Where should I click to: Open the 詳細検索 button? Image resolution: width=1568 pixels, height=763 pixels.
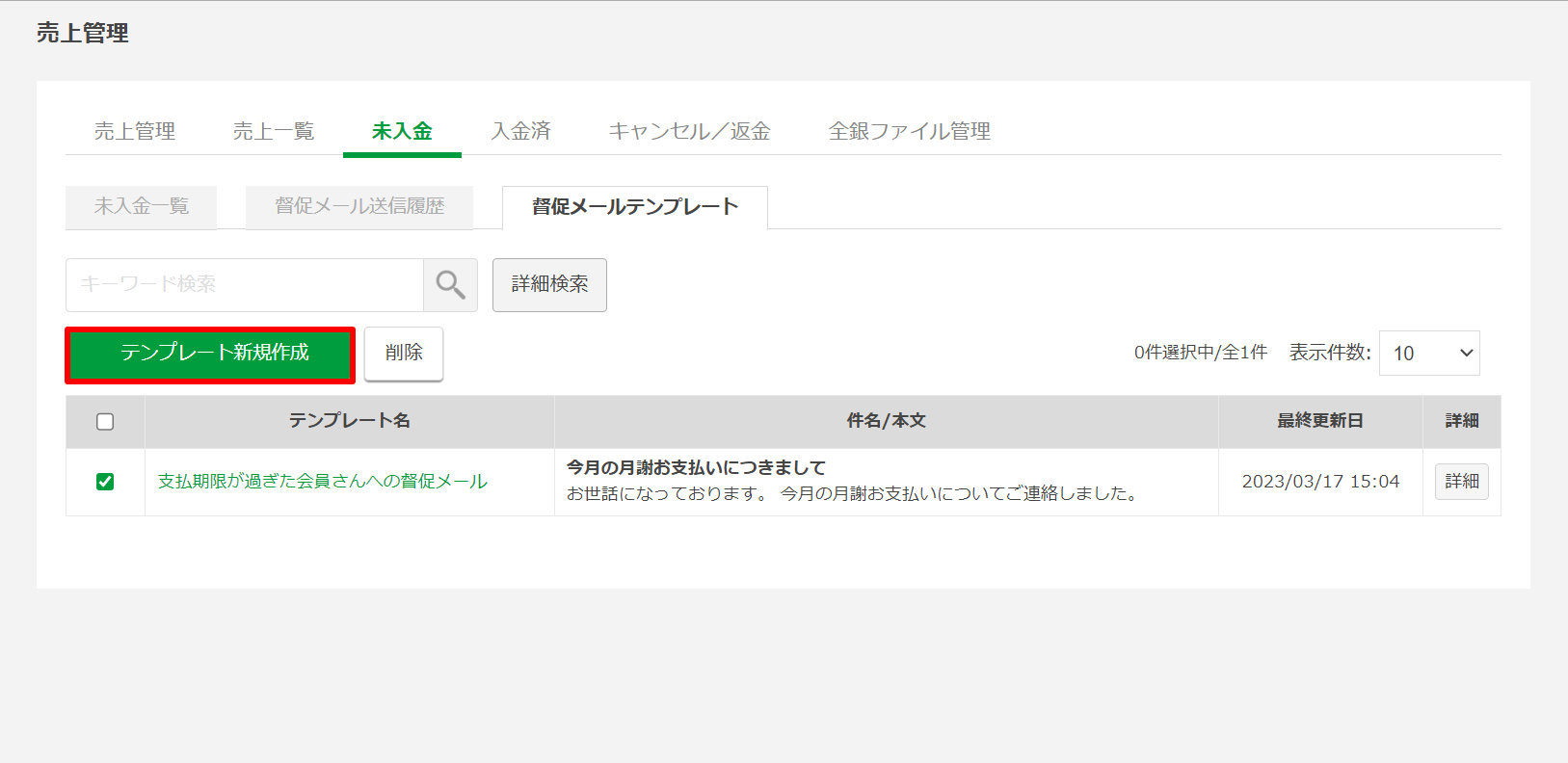549,284
